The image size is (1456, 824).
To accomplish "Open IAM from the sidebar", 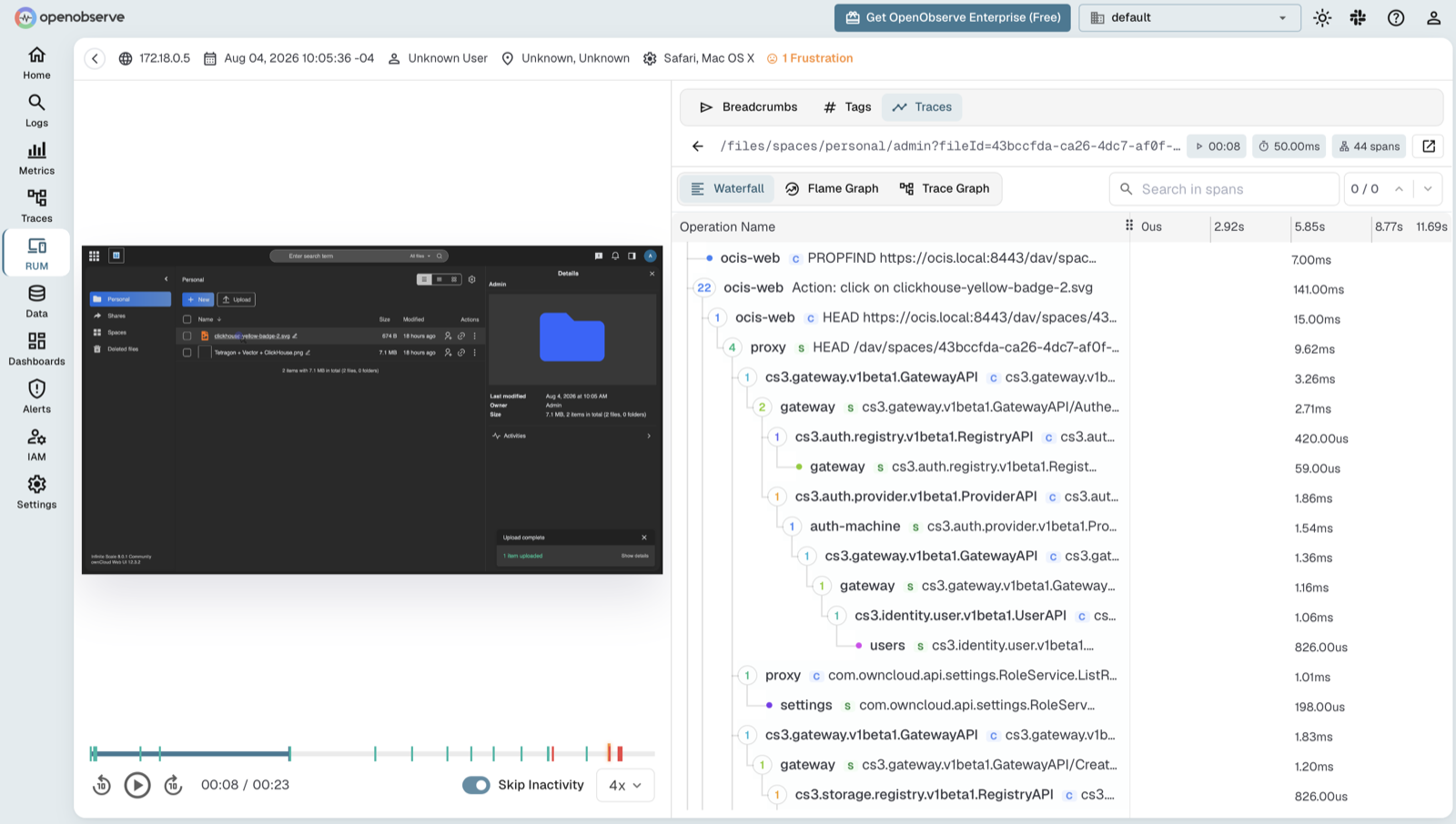I will click(x=36, y=445).
